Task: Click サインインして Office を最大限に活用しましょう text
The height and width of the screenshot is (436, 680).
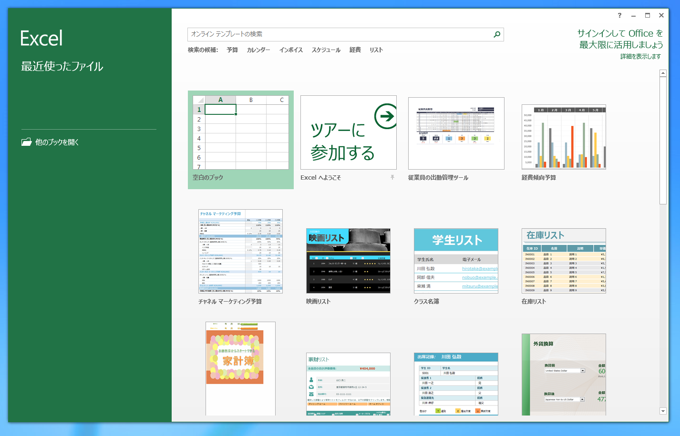Action: click(620, 39)
